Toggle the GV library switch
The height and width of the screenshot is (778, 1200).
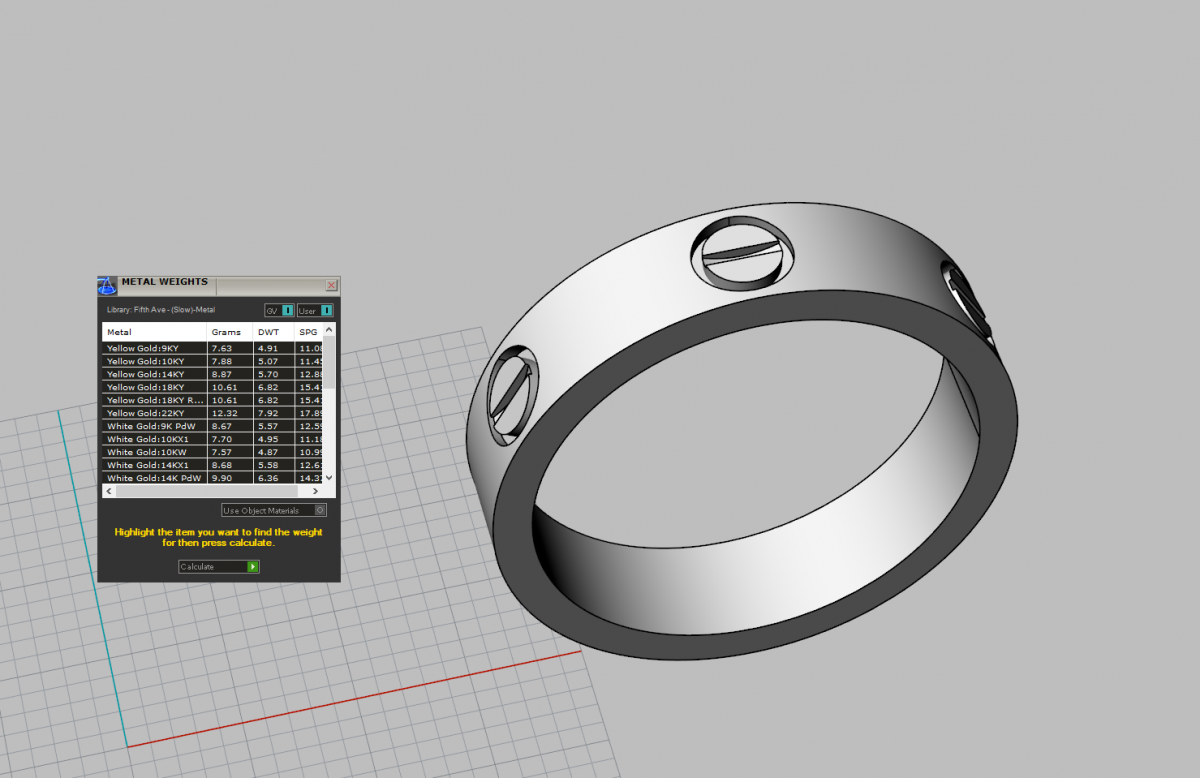(x=279, y=310)
